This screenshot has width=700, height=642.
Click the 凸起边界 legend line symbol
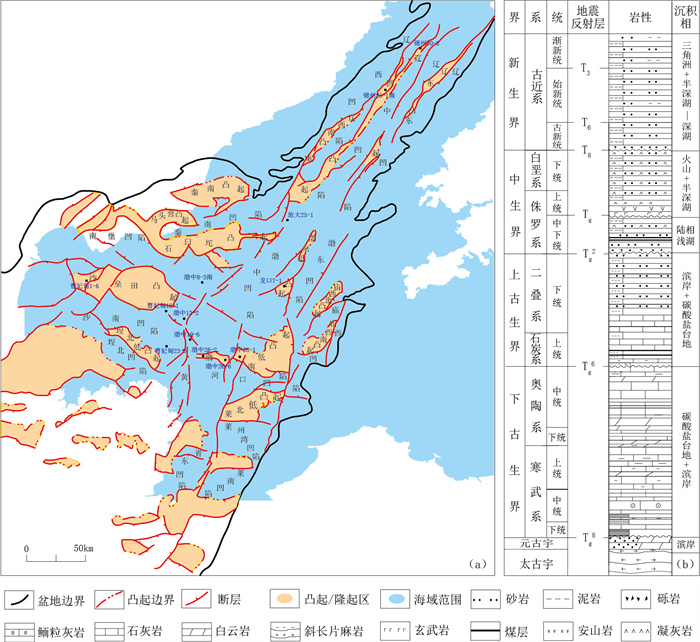point(110,600)
